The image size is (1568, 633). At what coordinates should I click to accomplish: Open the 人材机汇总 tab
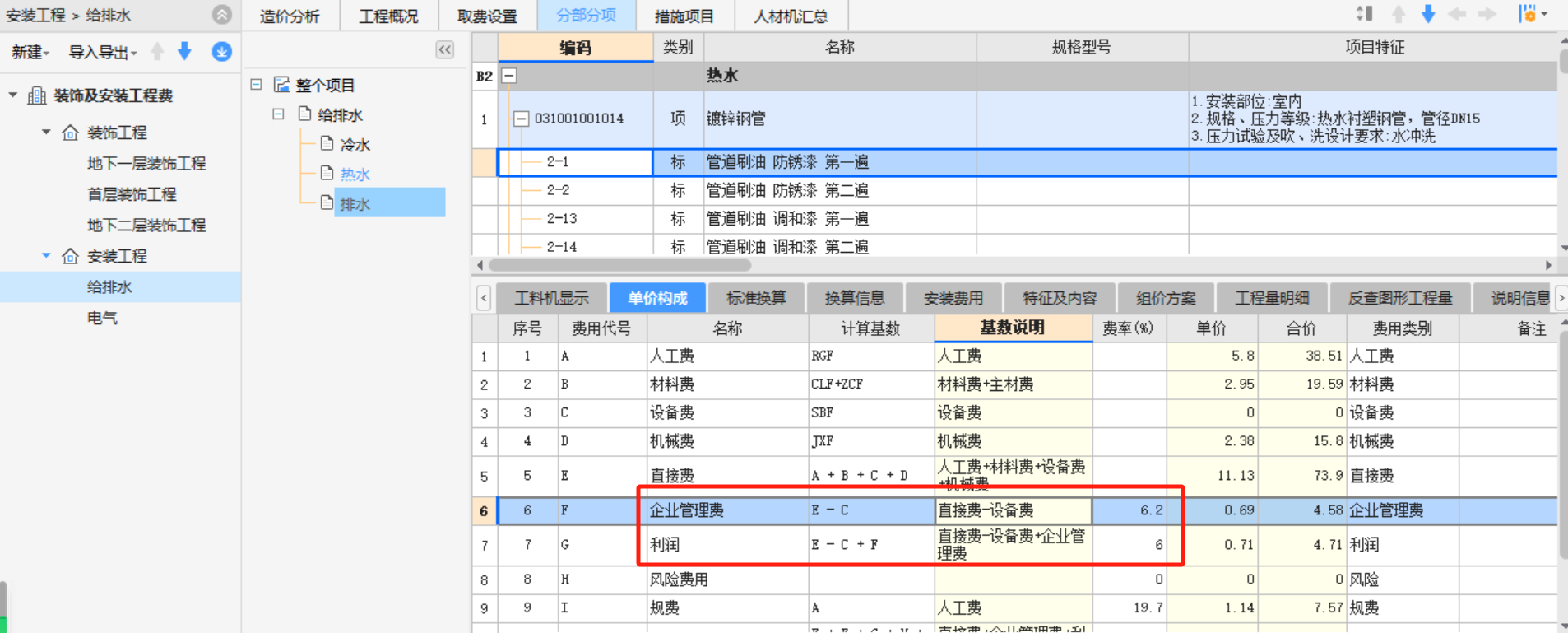click(791, 16)
